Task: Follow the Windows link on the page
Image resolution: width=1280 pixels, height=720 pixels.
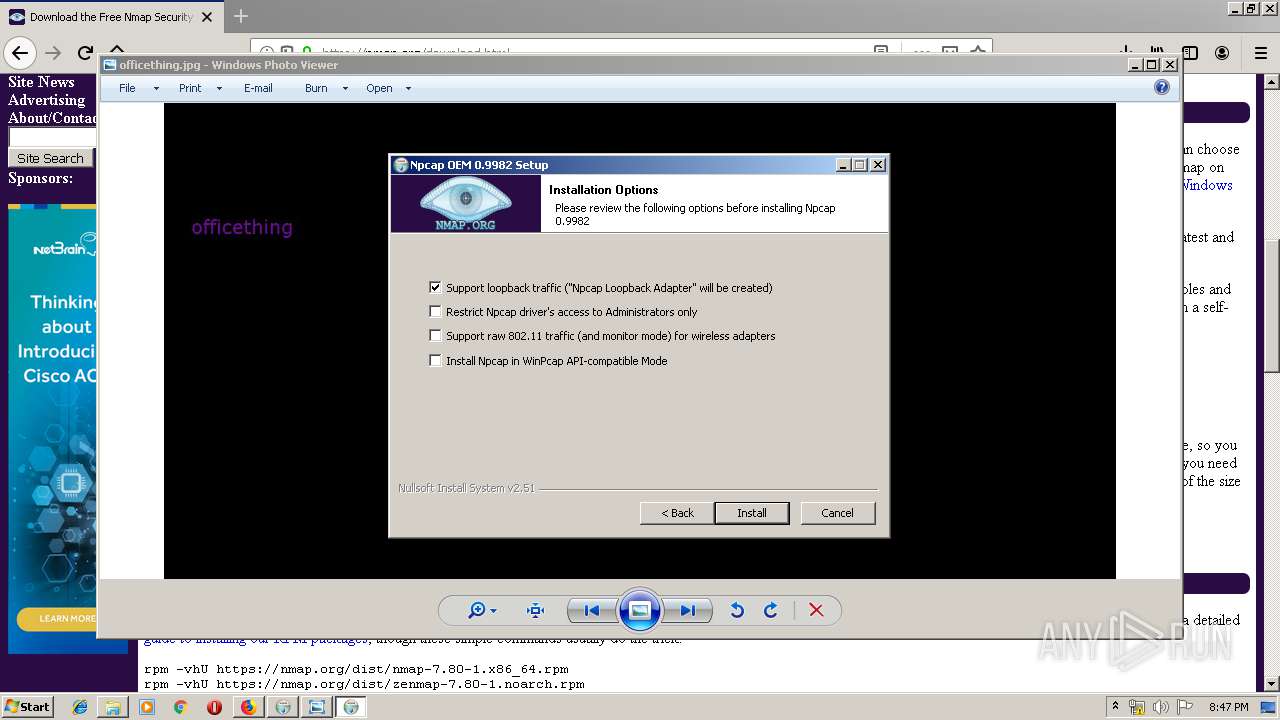Action: coord(1207,185)
